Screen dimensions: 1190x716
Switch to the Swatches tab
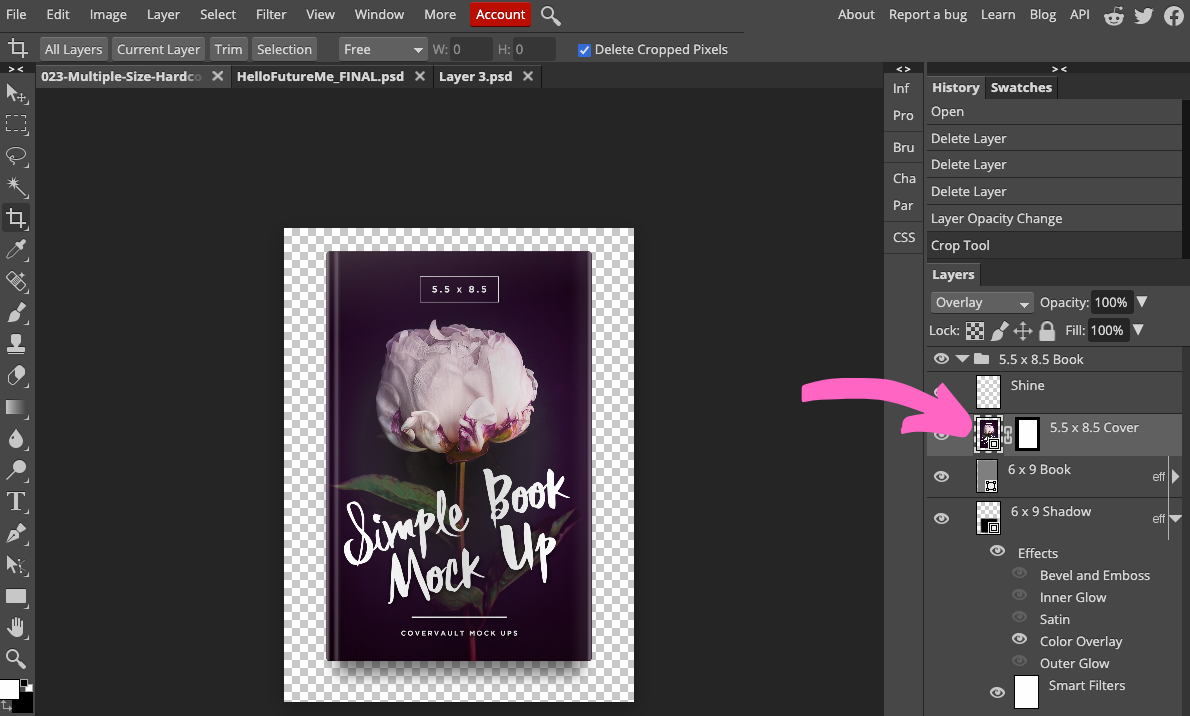tap(1020, 88)
